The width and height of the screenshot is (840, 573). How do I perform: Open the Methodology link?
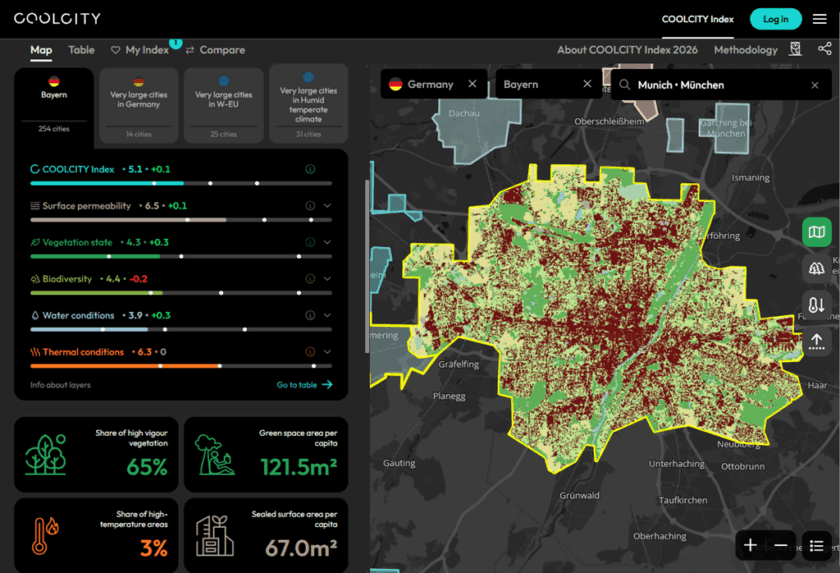(x=746, y=50)
